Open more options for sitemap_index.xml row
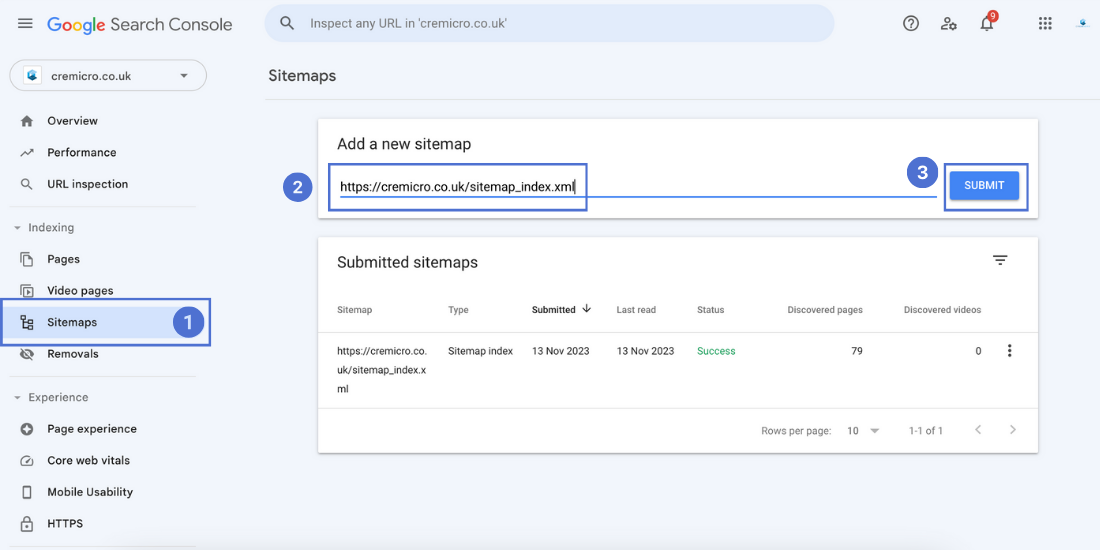Viewport: 1100px width, 550px height. coord(1010,351)
